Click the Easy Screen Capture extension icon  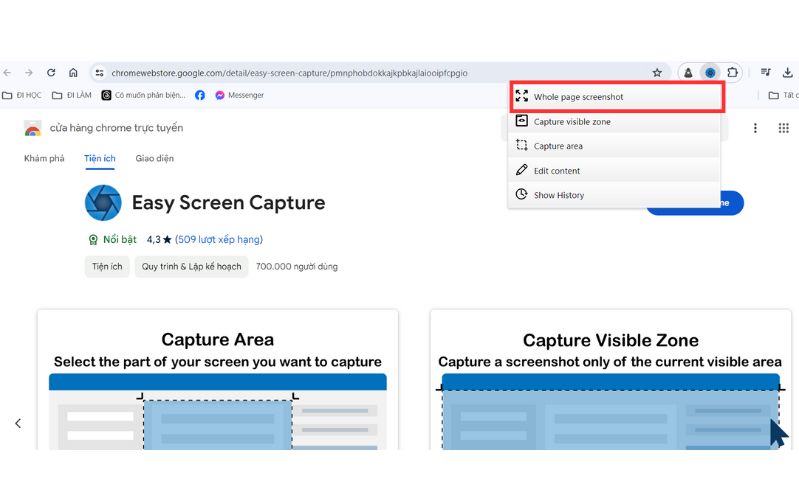point(710,73)
